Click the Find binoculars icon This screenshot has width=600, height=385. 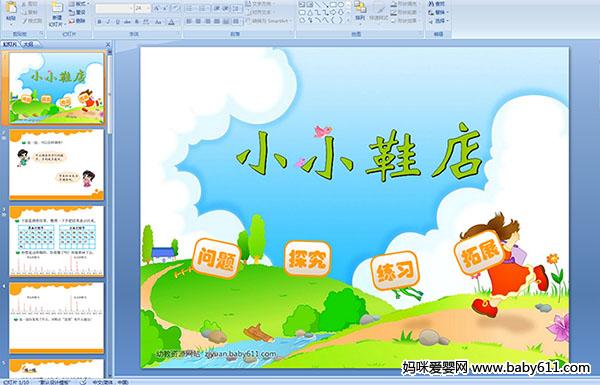[x=431, y=4]
